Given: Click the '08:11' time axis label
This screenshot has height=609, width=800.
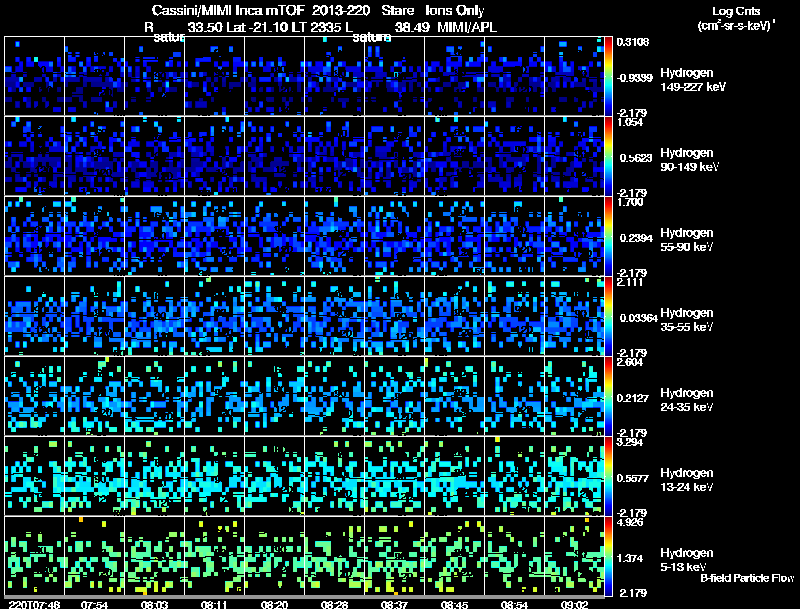Looking at the screenshot, I should point(214,604).
